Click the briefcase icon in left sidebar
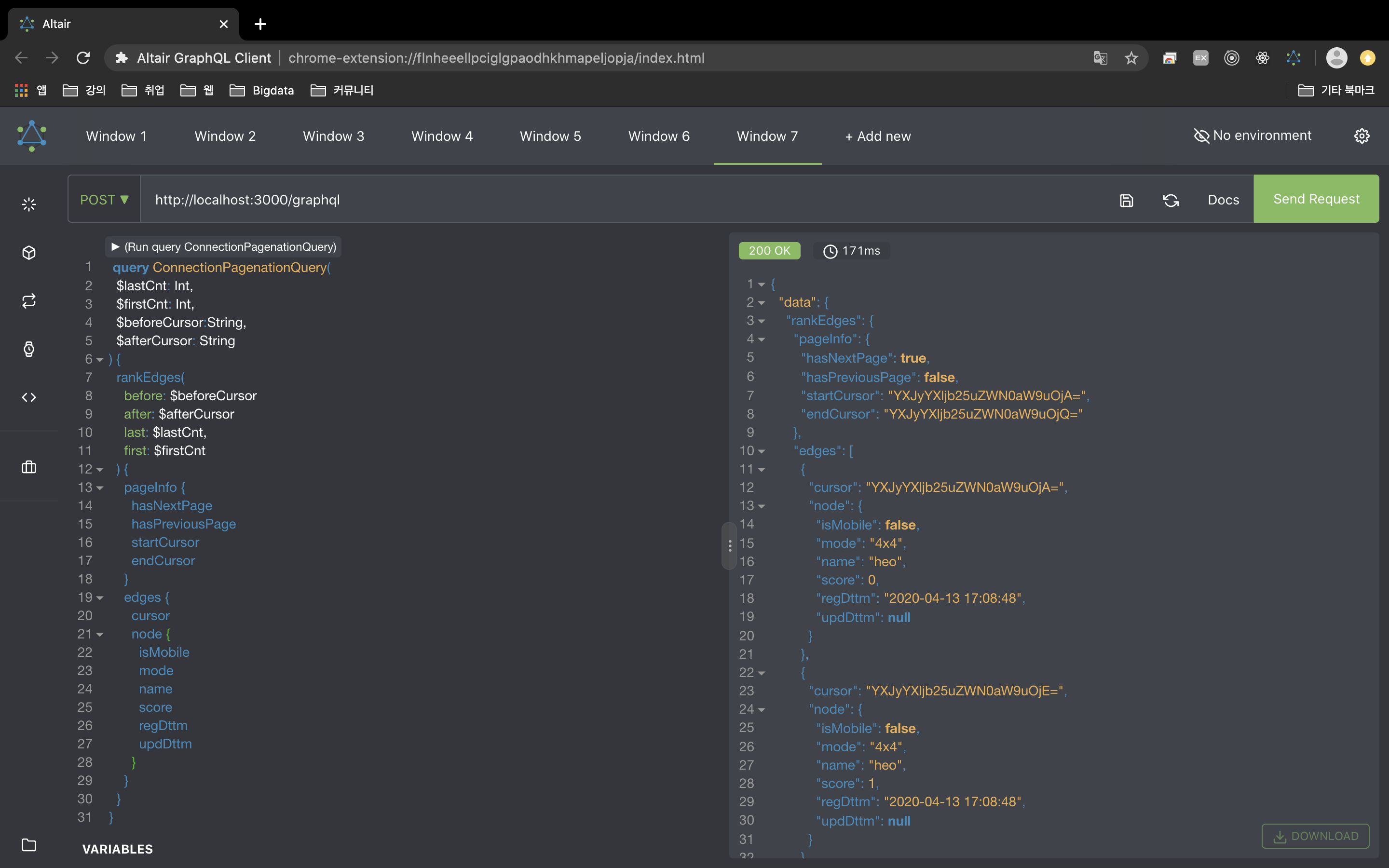Image resolution: width=1389 pixels, height=868 pixels. coord(29,467)
